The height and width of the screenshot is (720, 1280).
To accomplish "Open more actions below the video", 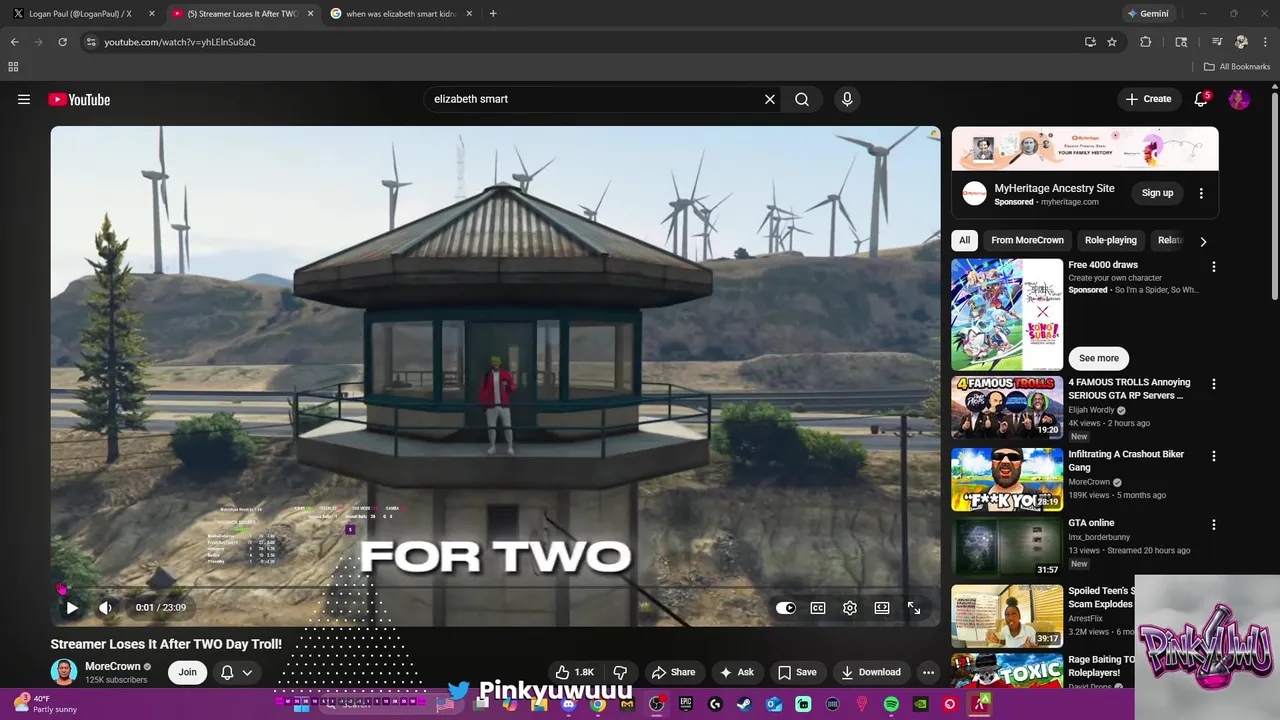I will (928, 672).
